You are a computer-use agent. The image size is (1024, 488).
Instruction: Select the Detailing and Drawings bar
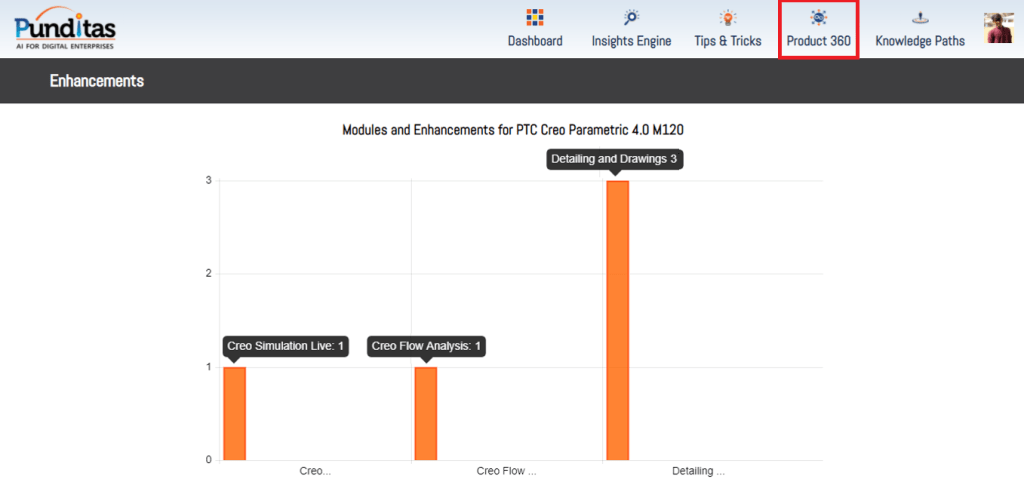point(618,320)
